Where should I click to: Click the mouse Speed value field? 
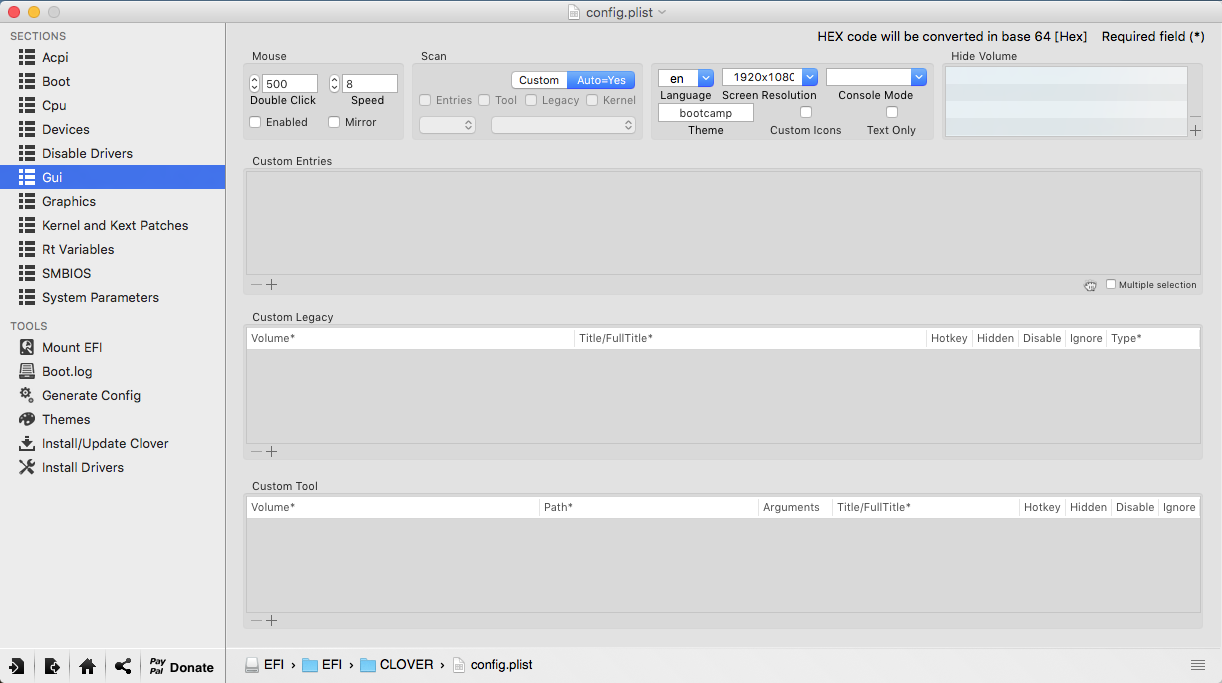coord(370,84)
